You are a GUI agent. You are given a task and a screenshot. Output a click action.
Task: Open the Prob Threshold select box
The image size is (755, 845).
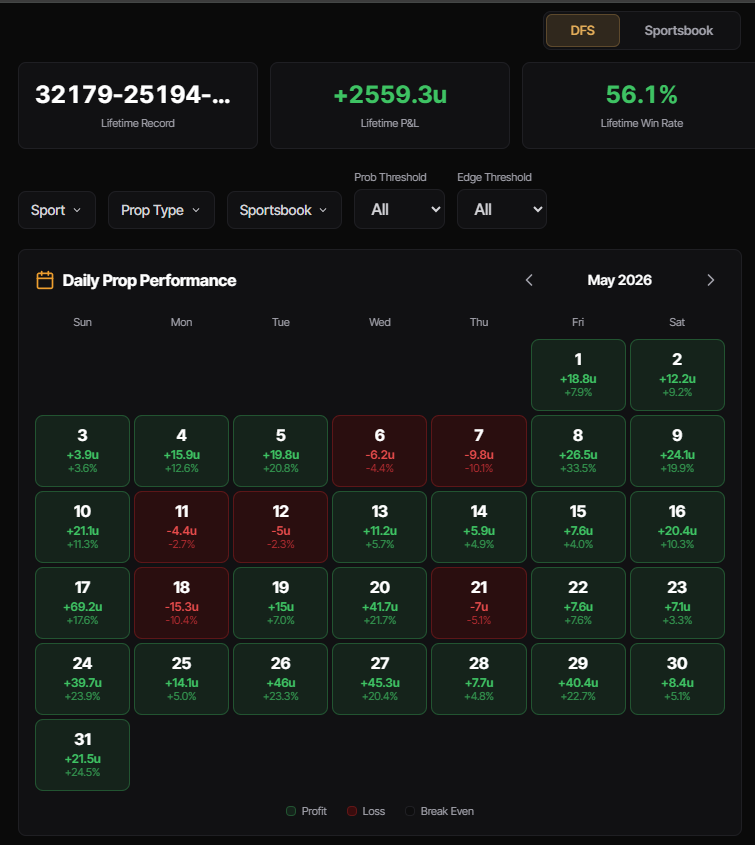point(399,209)
